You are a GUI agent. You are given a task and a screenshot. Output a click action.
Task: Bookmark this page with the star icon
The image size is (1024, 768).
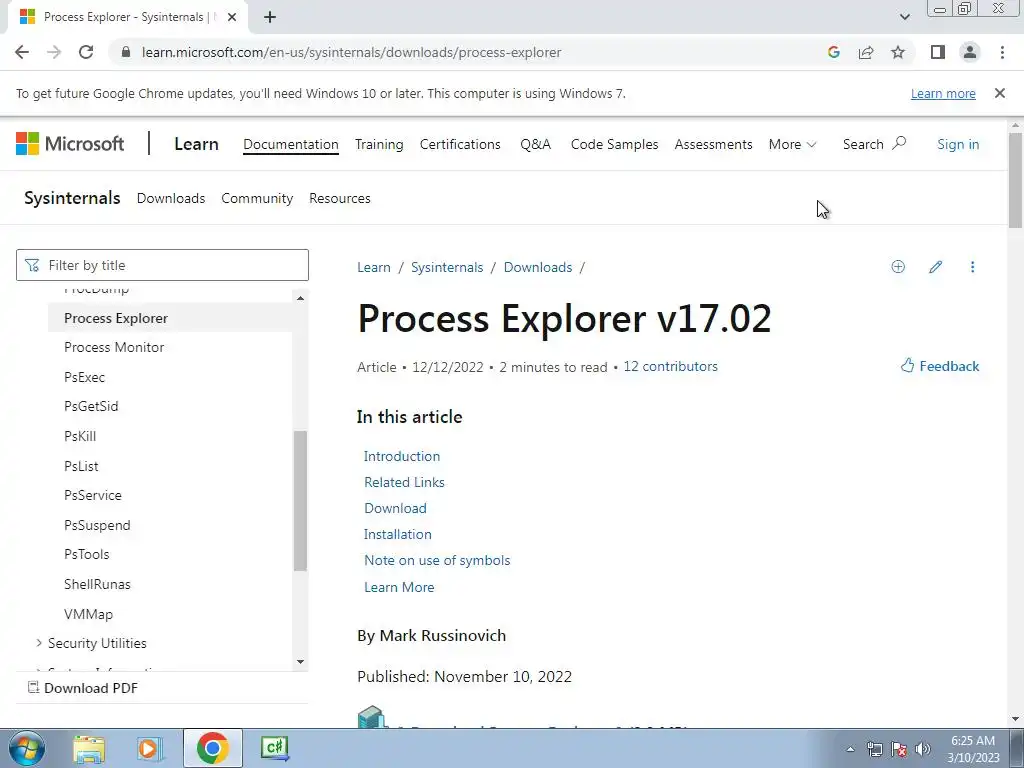coord(898,52)
